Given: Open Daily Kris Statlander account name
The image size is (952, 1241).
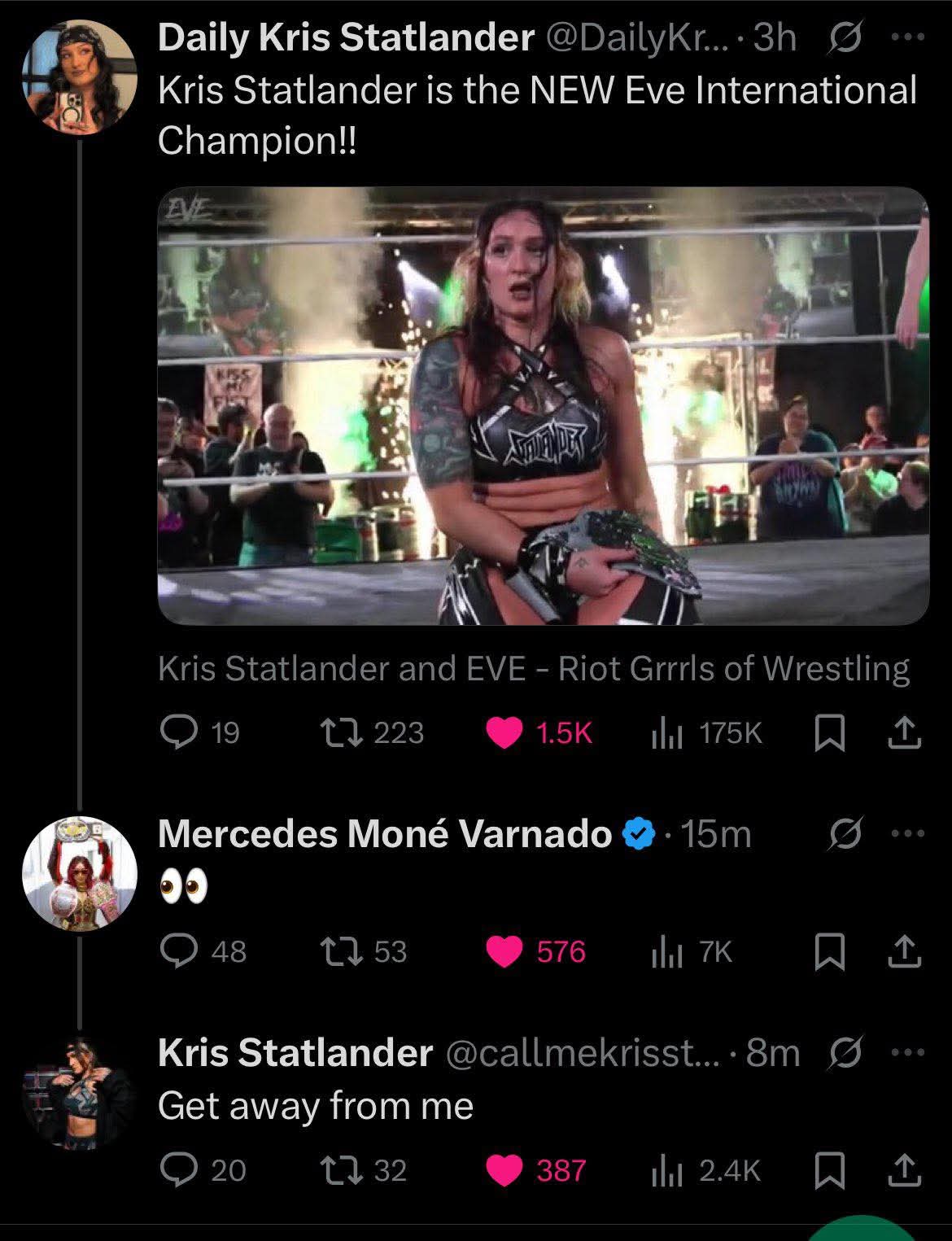Looking at the screenshot, I should click(x=346, y=37).
